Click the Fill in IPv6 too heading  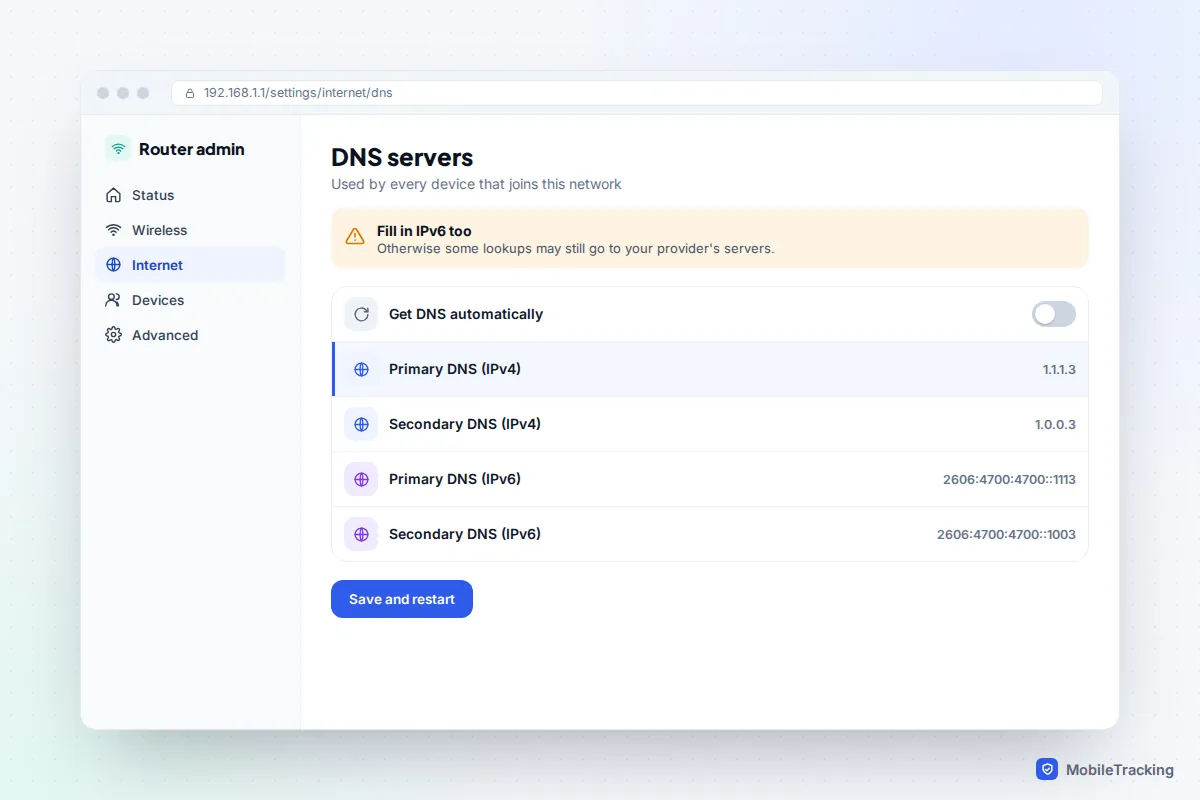tap(424, 231)
